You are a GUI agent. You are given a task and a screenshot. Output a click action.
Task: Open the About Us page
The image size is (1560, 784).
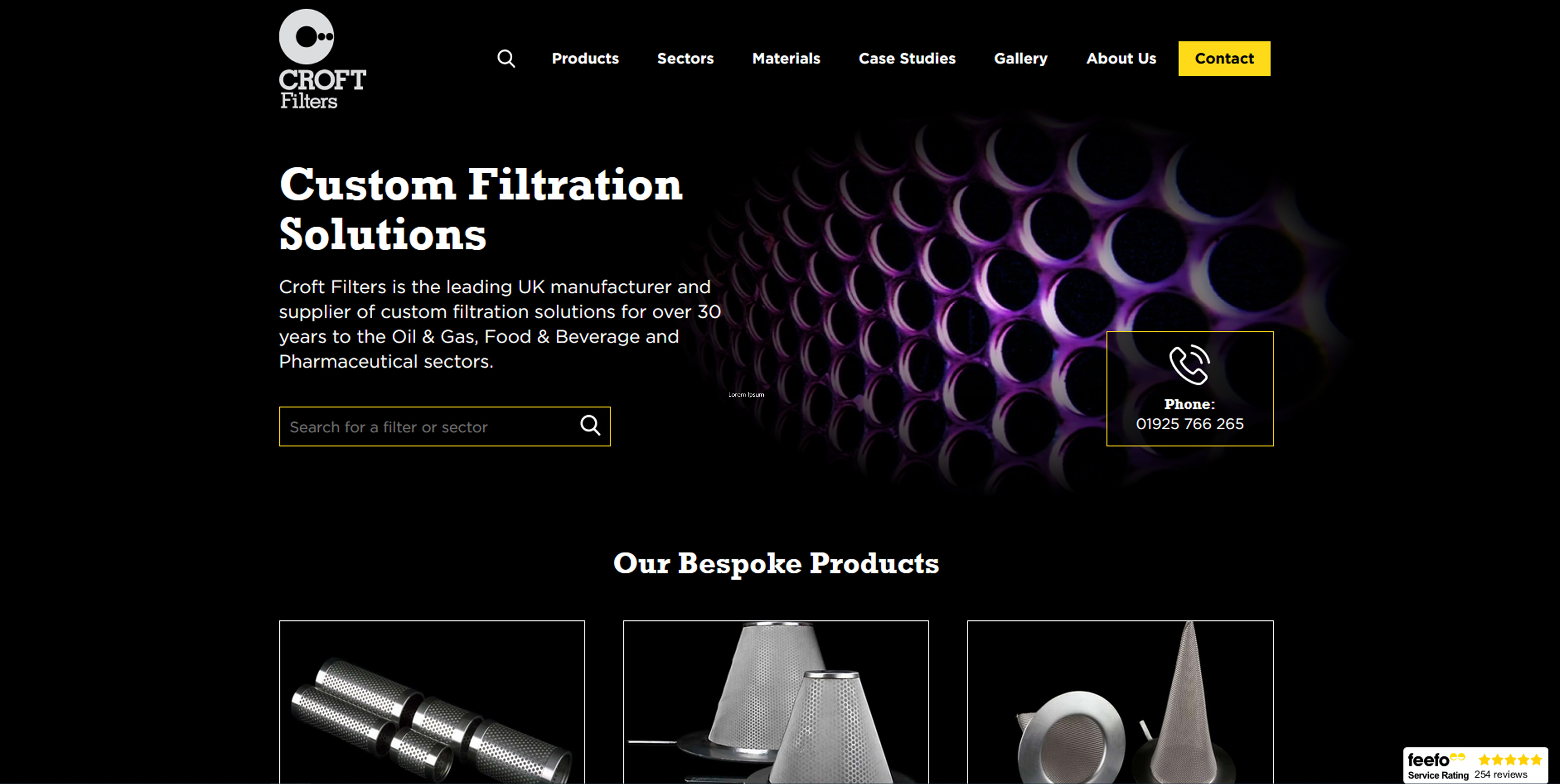click(x=1121, y=59)
